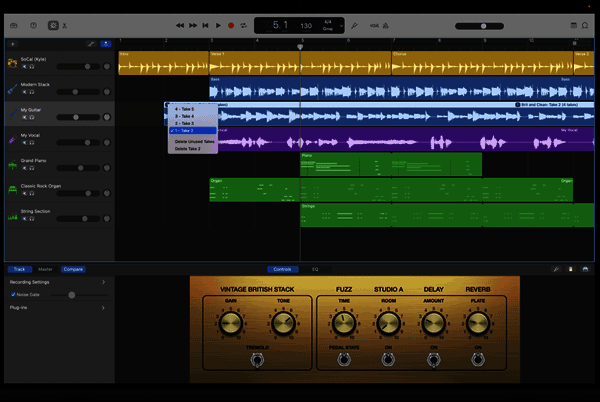The height and width of the screenshot is (402, 600).
Task: Choose "4 - Take 5" from takes menu
Action: pyautogui.click(x=184, y=109)
